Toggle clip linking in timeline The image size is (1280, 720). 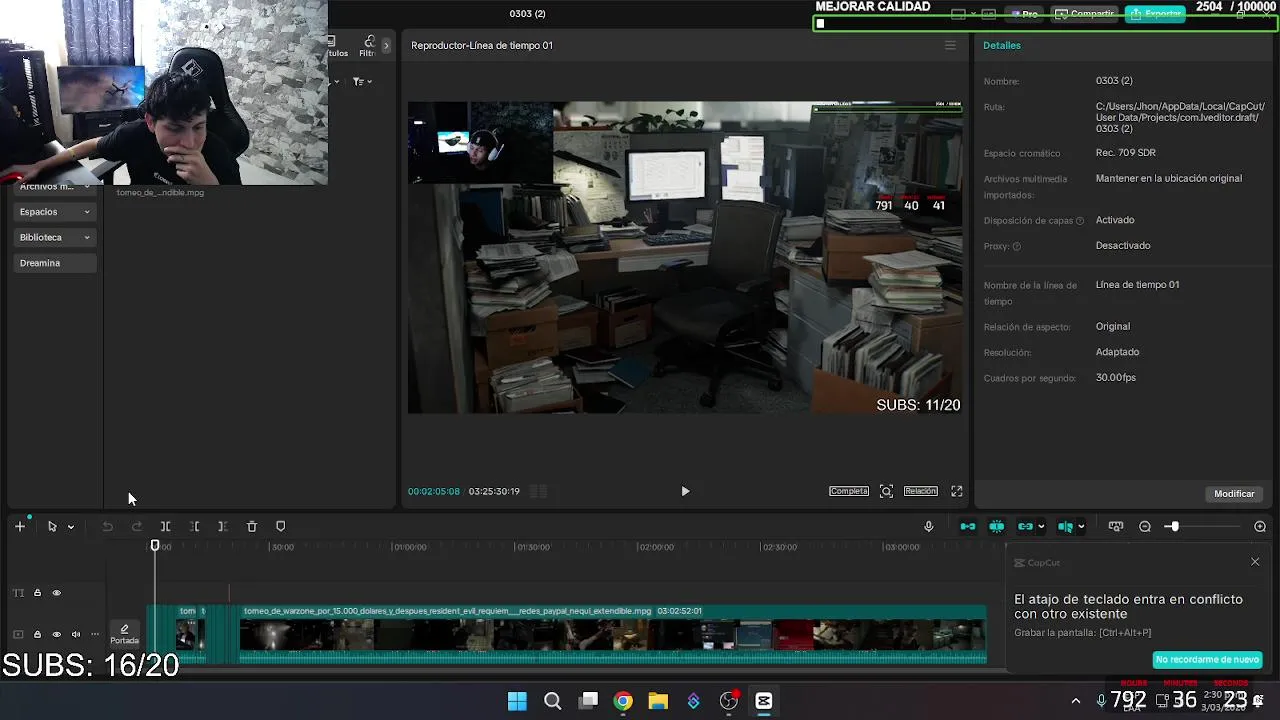[1025, 526]
